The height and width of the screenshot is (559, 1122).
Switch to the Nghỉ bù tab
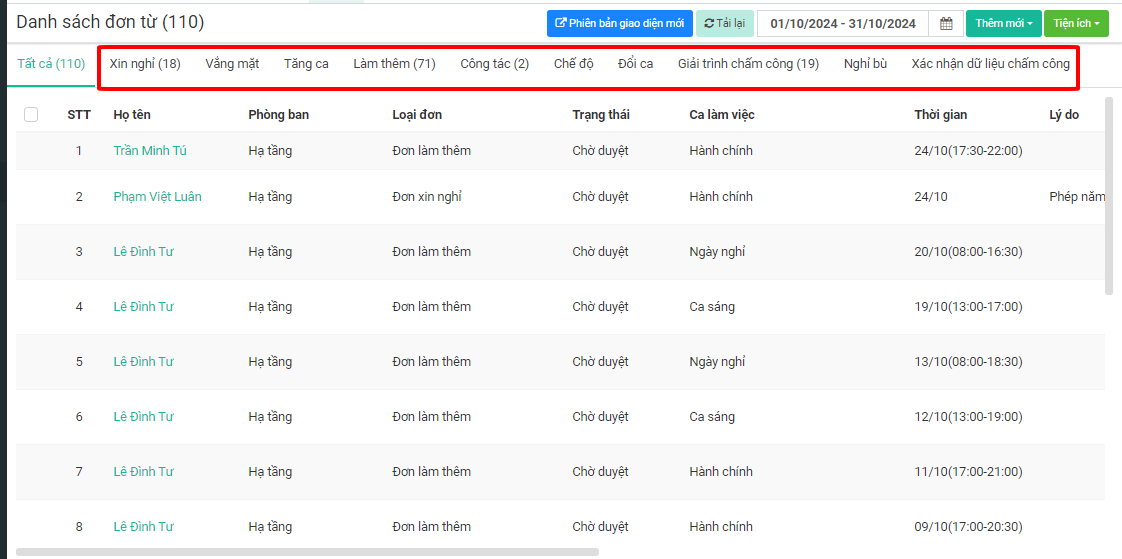[865, 64]
